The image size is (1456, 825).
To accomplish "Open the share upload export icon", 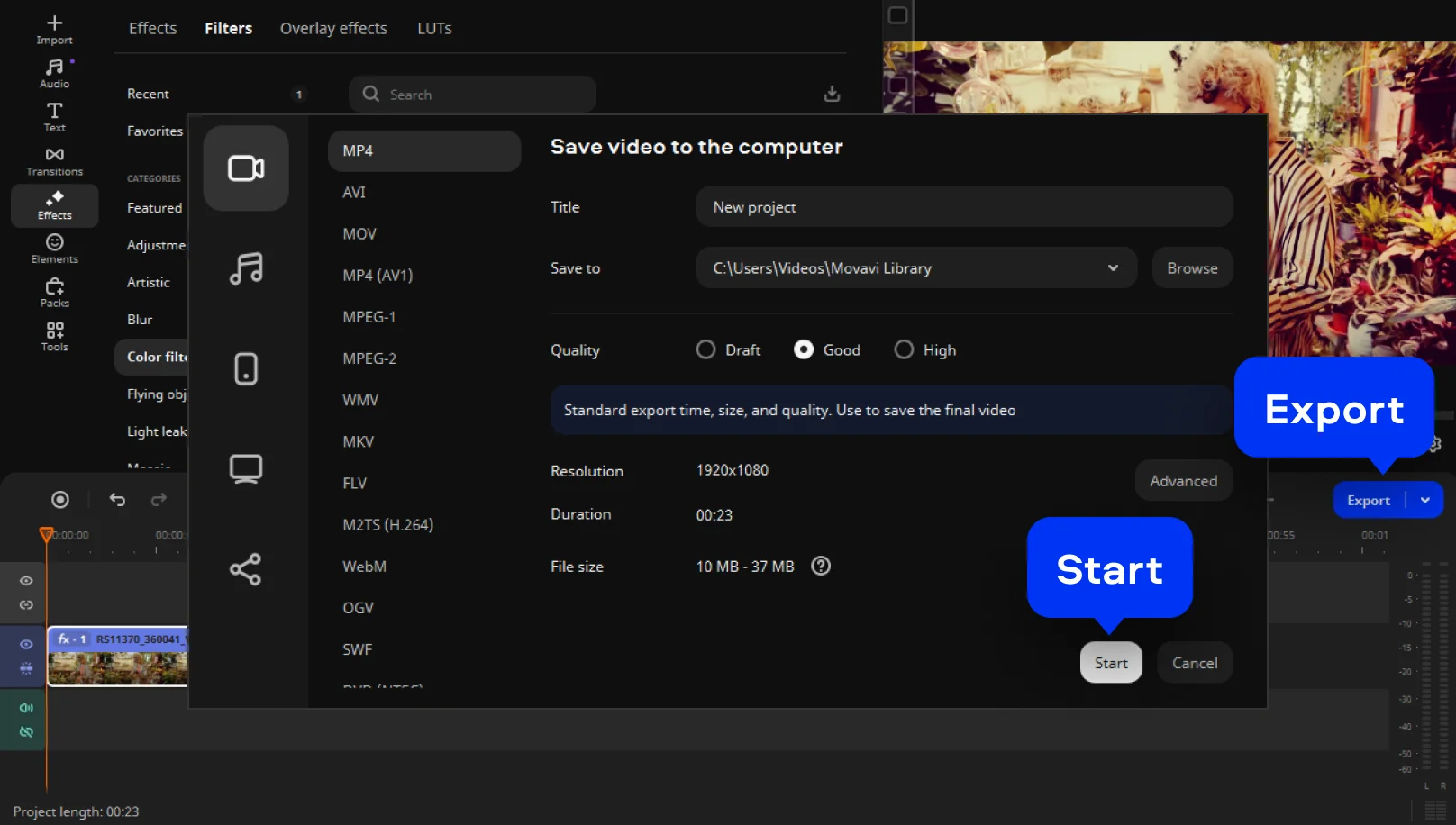I will pos(246,569).
